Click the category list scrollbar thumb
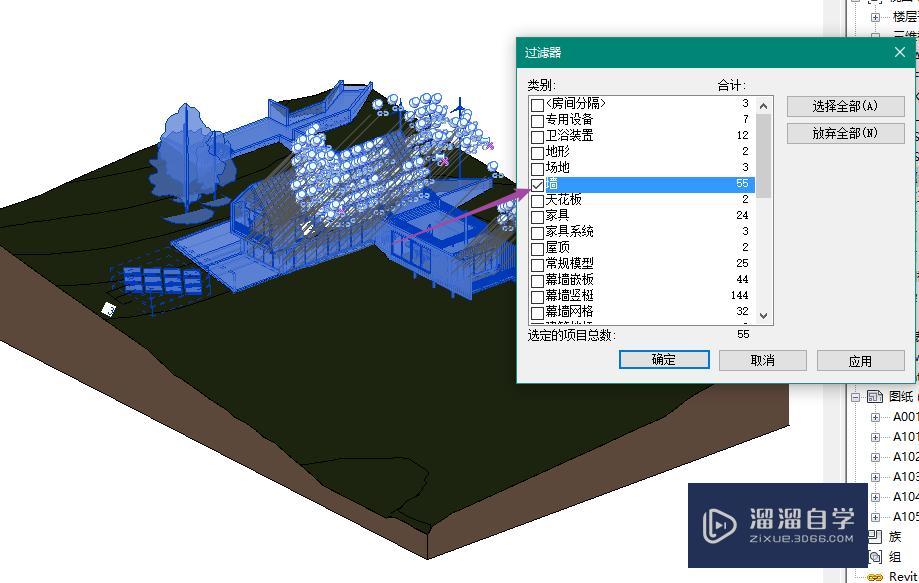The height and width of the screenshot is (583, 919). (x=763, y=155)
